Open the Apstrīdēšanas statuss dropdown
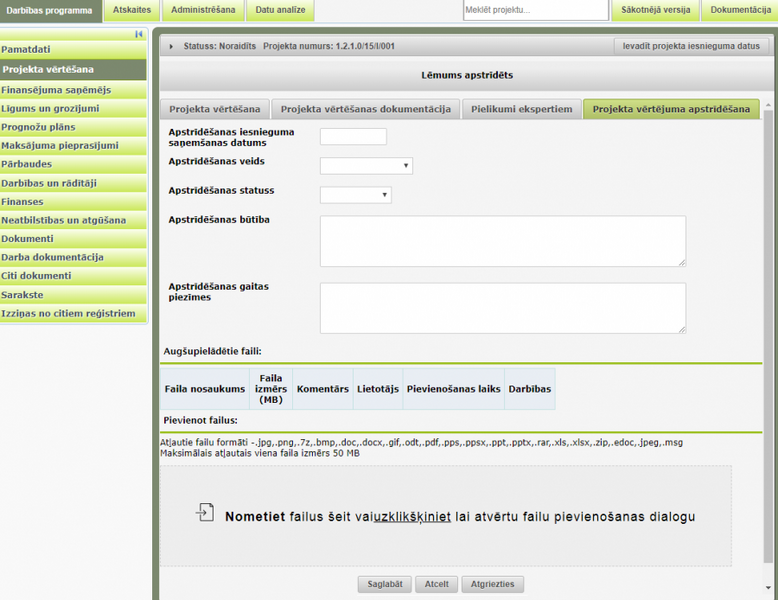 pyautogui.click(x=355, y=195)
